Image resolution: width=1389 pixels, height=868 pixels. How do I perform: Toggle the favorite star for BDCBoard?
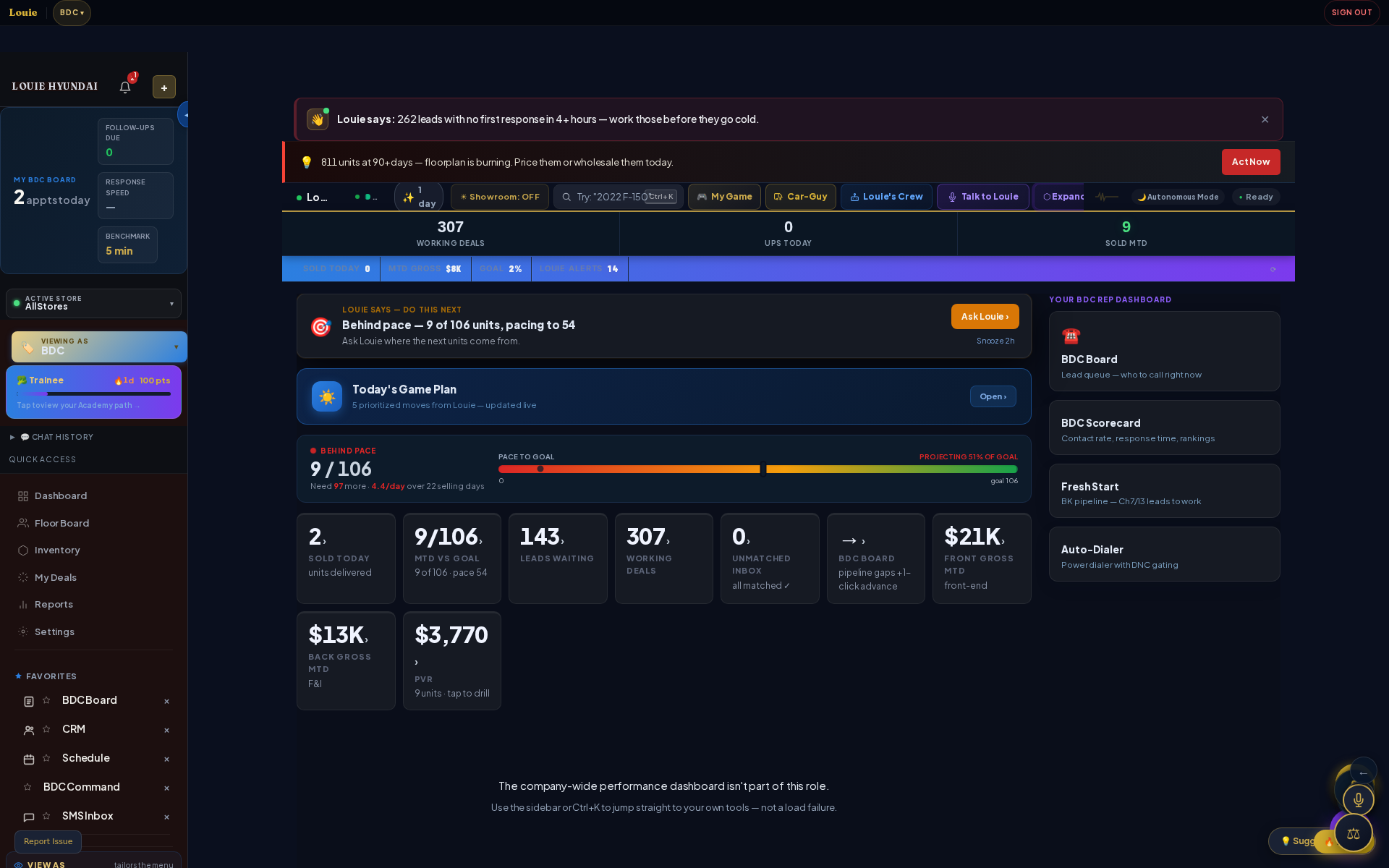pyautogui.click(x=46, y=700)
